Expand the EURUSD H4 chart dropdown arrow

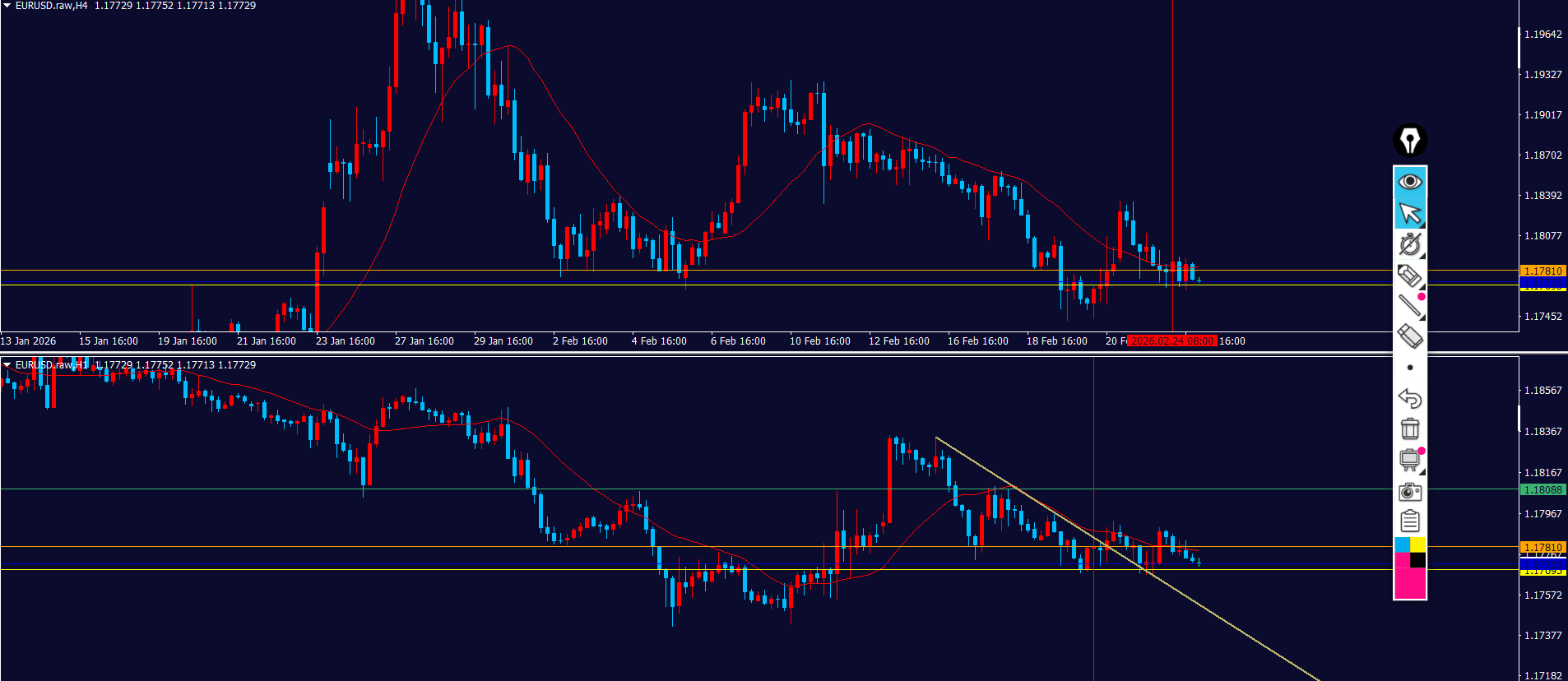coord(7,6)
